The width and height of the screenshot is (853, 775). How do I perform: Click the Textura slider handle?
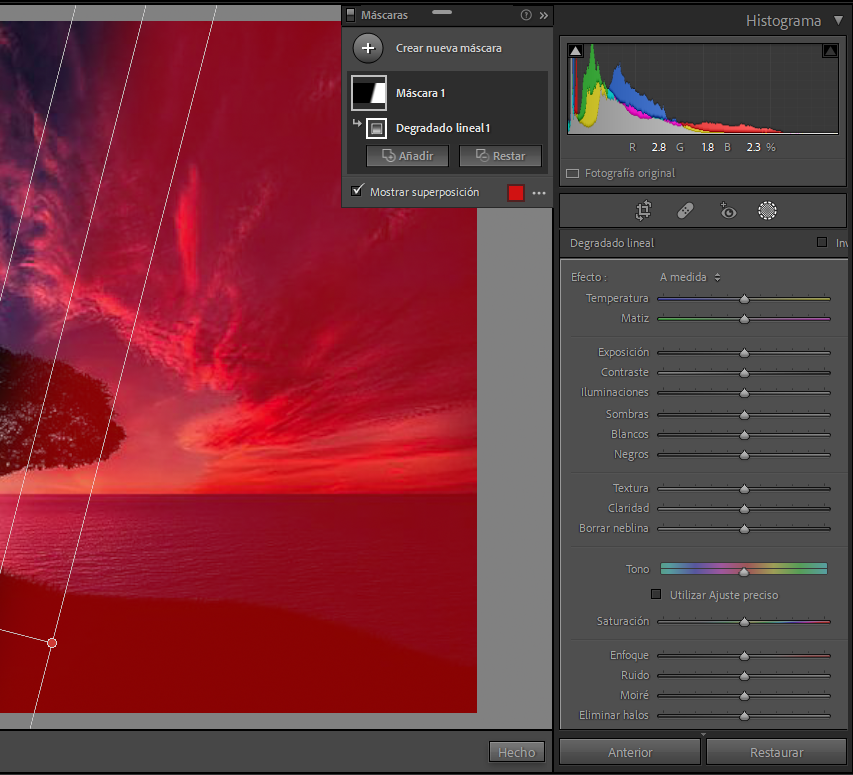[x=744, y=489]
